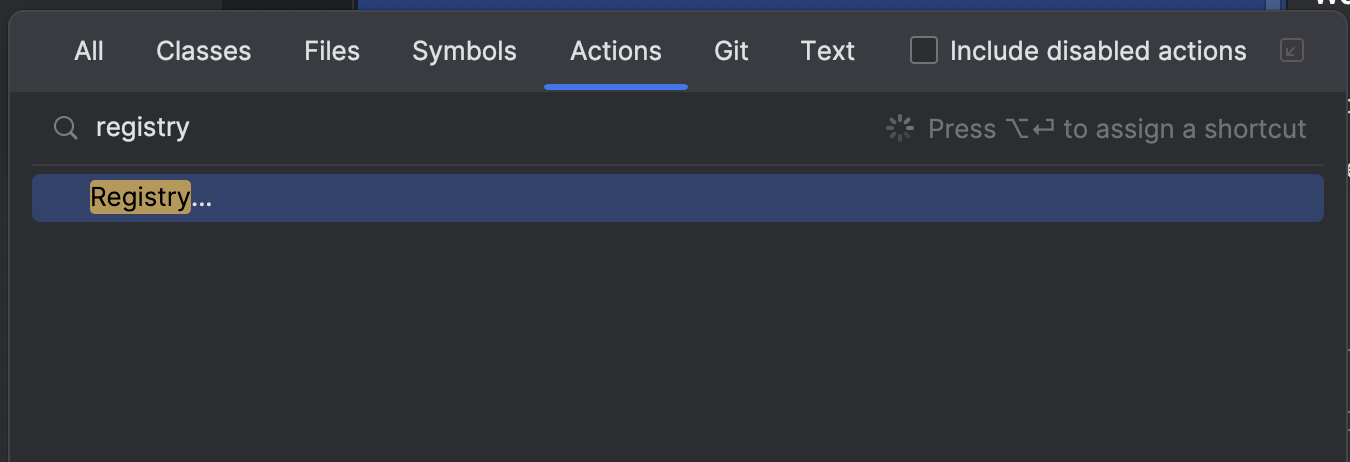1350x462 pixels.
Task: Open the Text search tab
Action: pyautogui.click(x=828, y=51)
